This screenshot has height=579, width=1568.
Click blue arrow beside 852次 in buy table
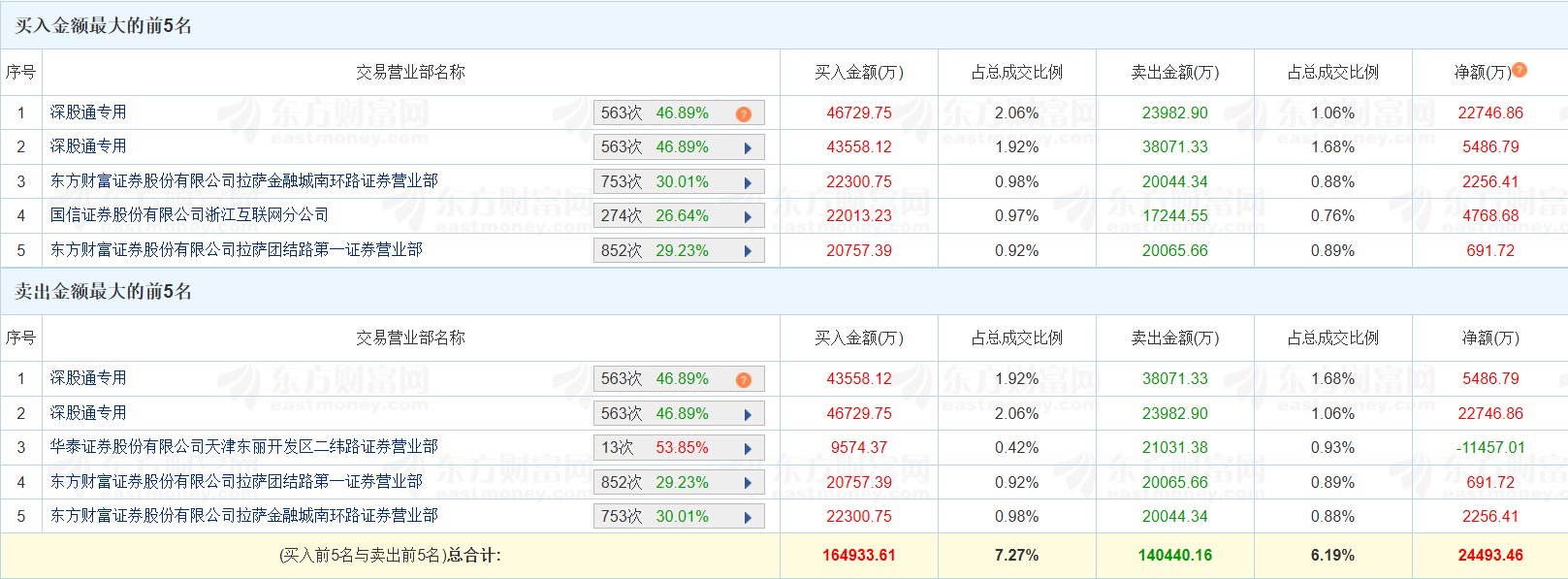tap(748, 251)
